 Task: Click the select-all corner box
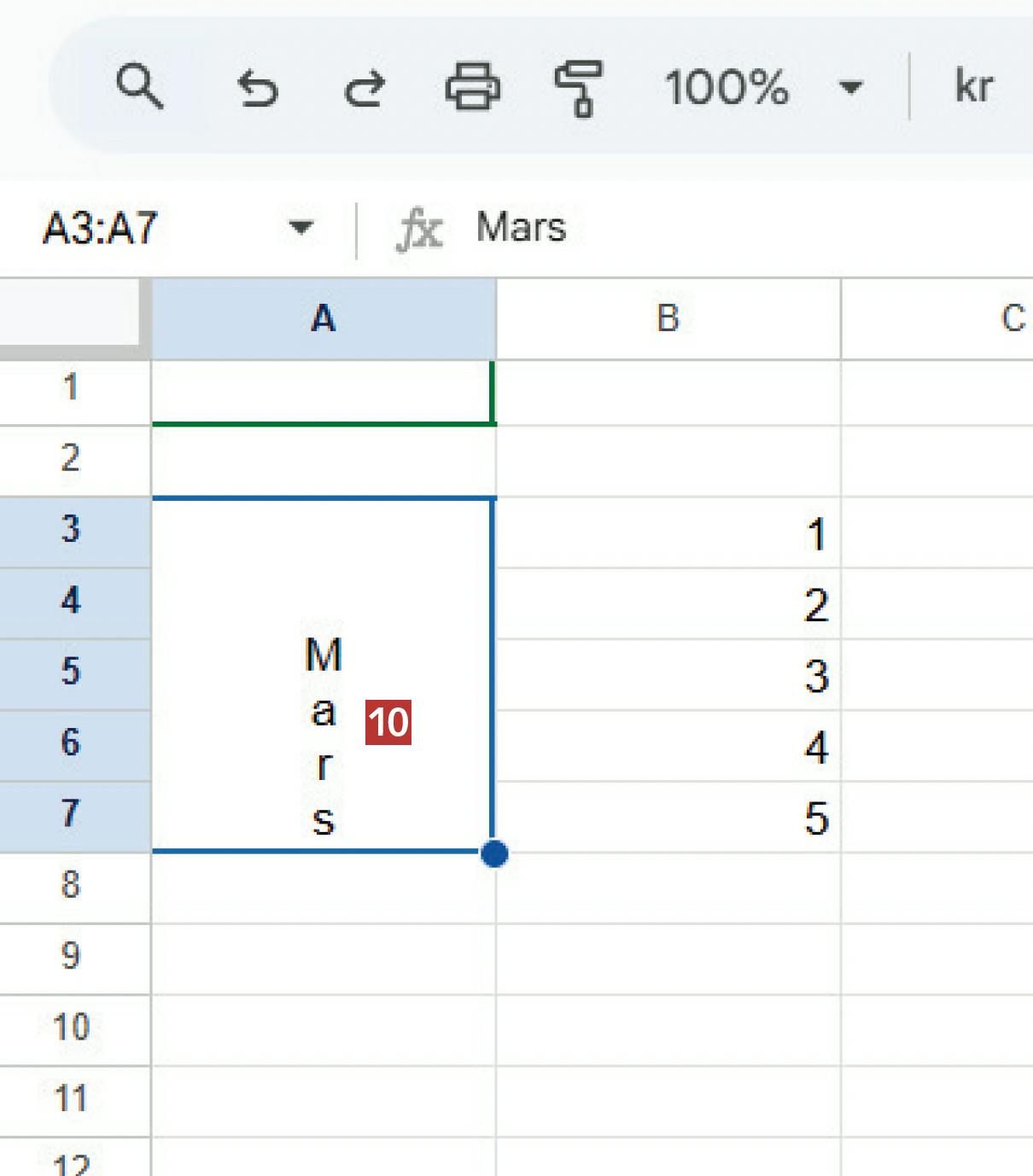tap(72, 316)
